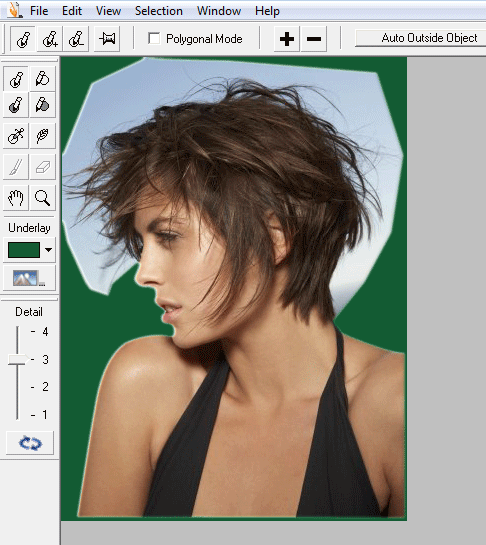Viewport: 486px width, 545px height.
Task: Select the filled inside marker tool
Action: click(16, 105)
